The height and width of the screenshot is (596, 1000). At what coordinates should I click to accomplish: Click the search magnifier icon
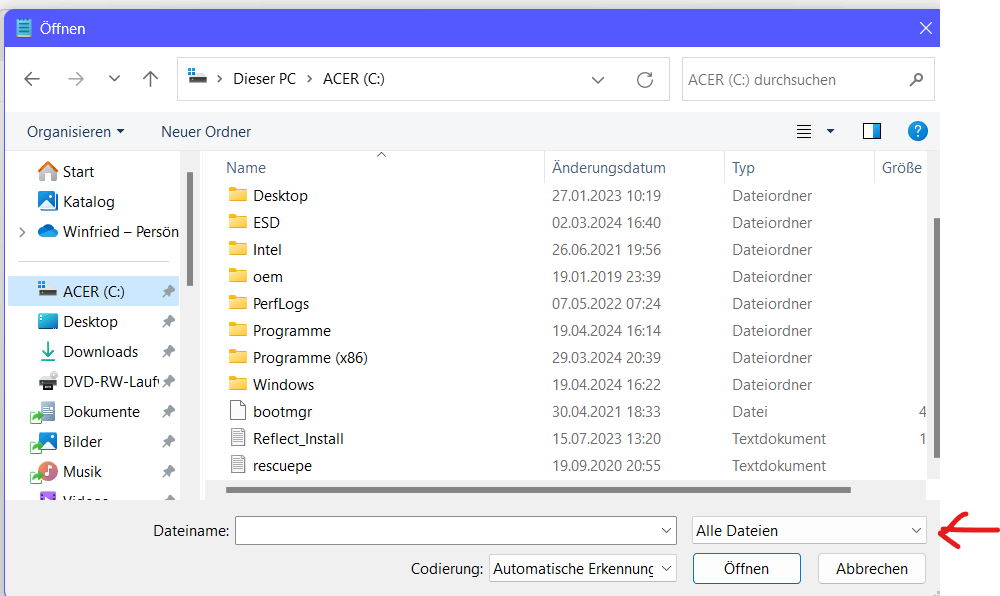(x=916, y=80)
